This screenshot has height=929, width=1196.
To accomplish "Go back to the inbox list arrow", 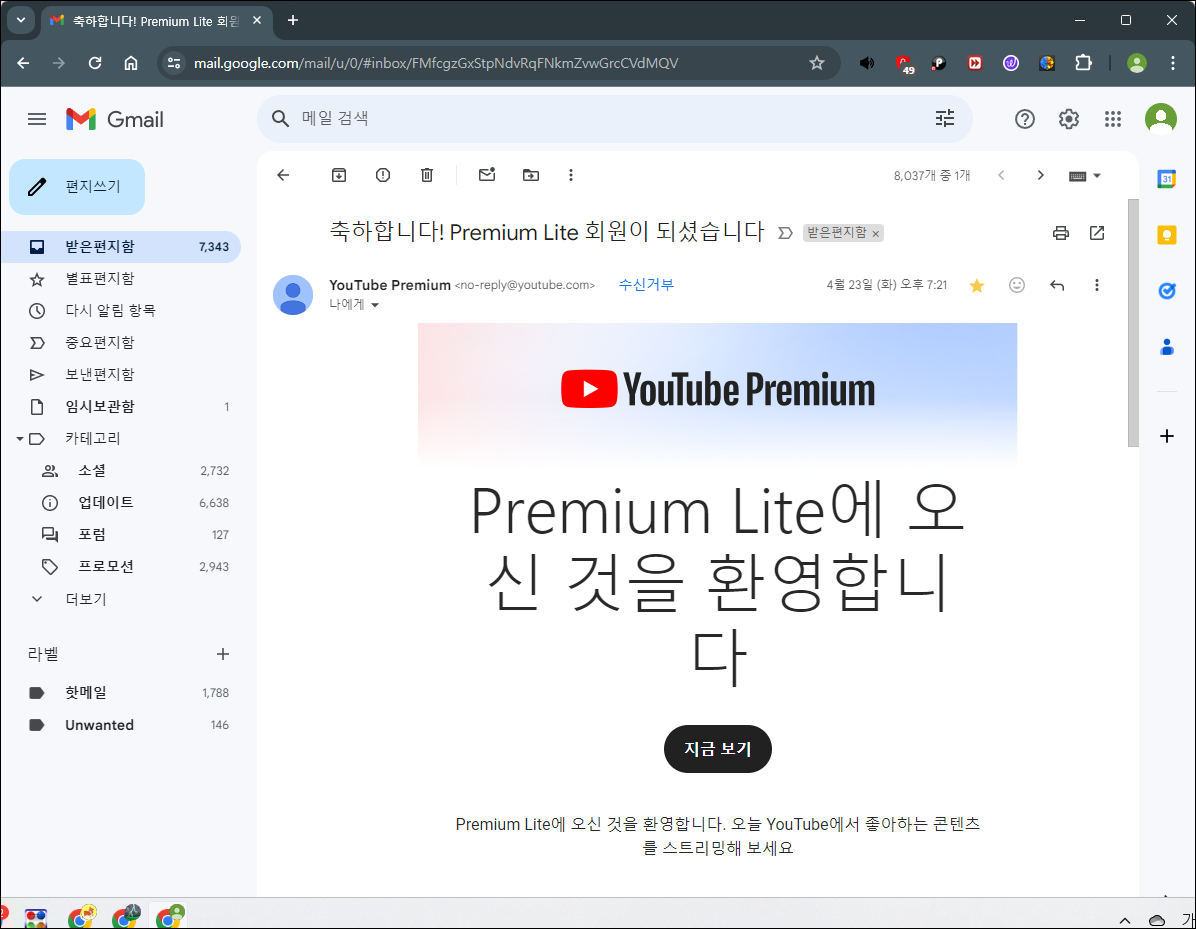I will (x=283, y=175).
